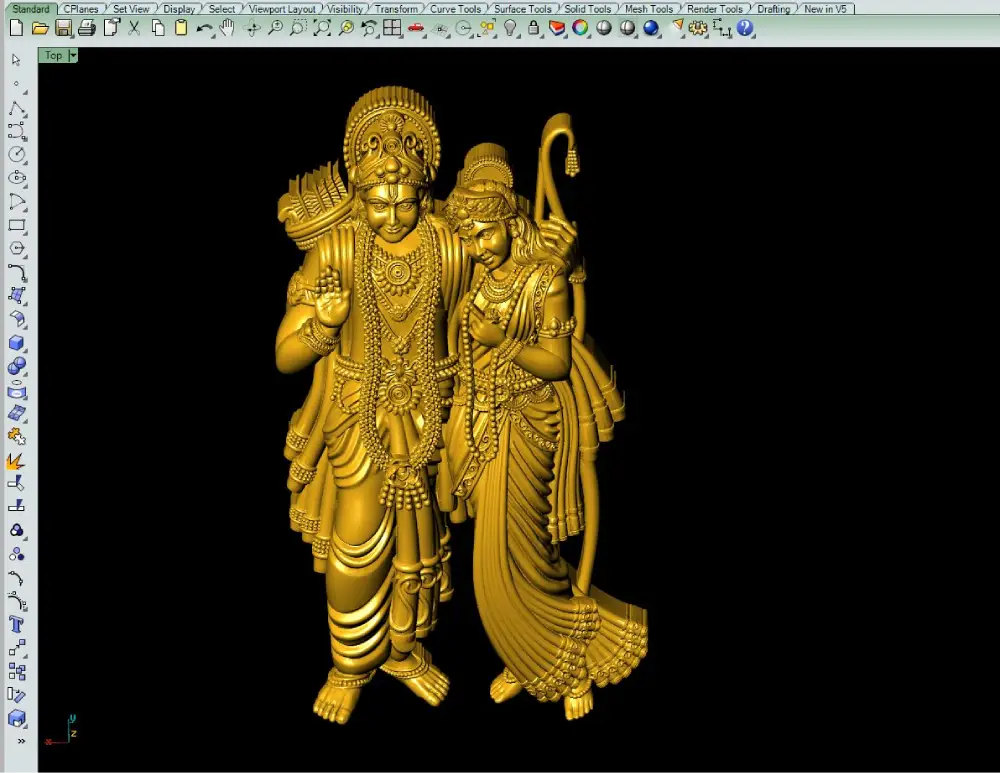Open the Set View tab
1000x773 pixels.
(131, 9)
